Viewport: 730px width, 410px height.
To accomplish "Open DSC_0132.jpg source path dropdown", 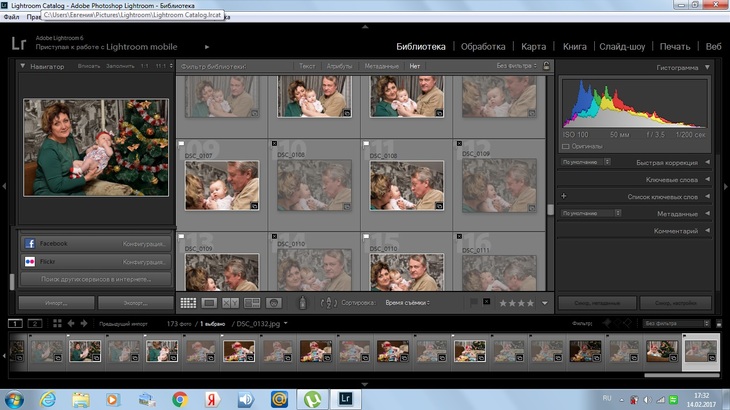I will point(285,323).
